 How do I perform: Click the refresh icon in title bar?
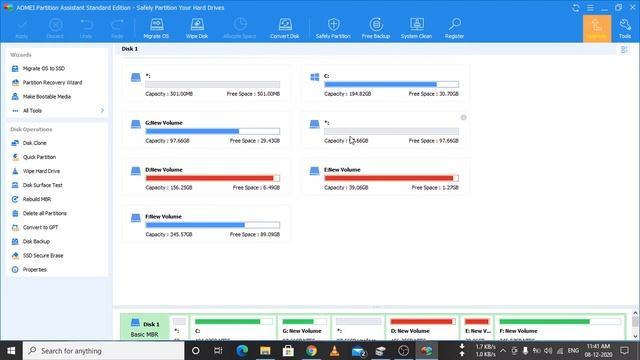[576, 8]
